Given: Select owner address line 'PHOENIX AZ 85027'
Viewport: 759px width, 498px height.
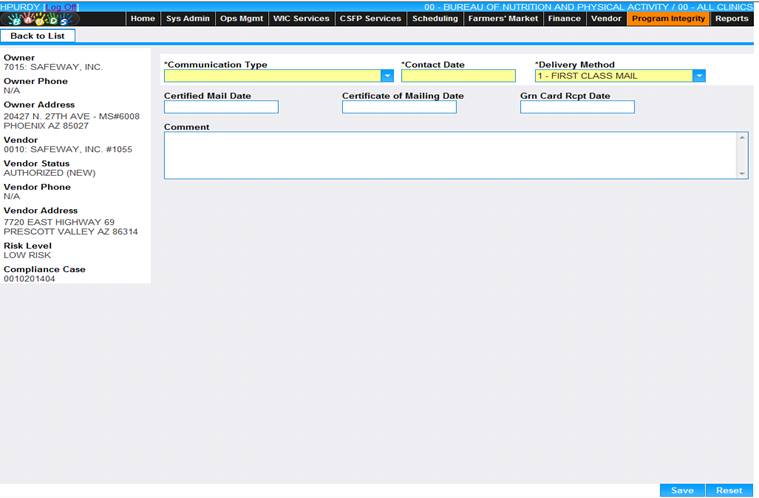Looking at the screenshot, I should click(x=46, y=126).
